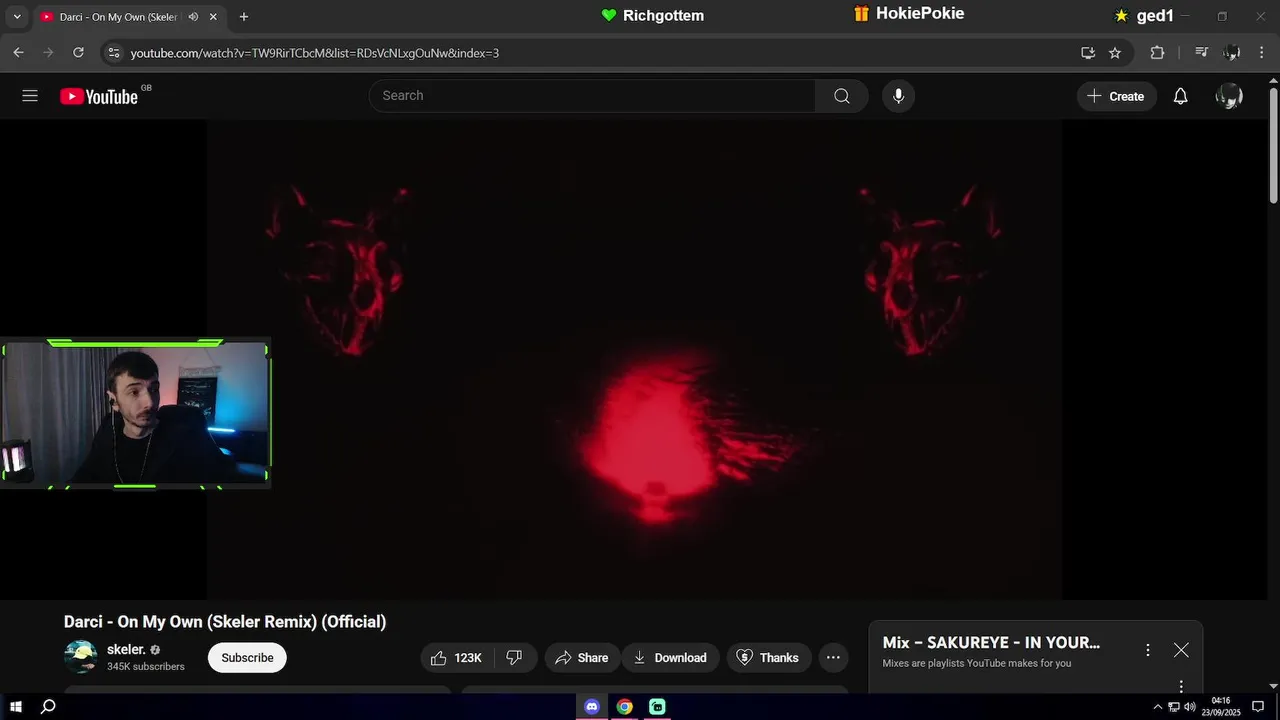Send Thanks to skeler.
Screen dimensions: 1280x720
[x=768, y=657]
